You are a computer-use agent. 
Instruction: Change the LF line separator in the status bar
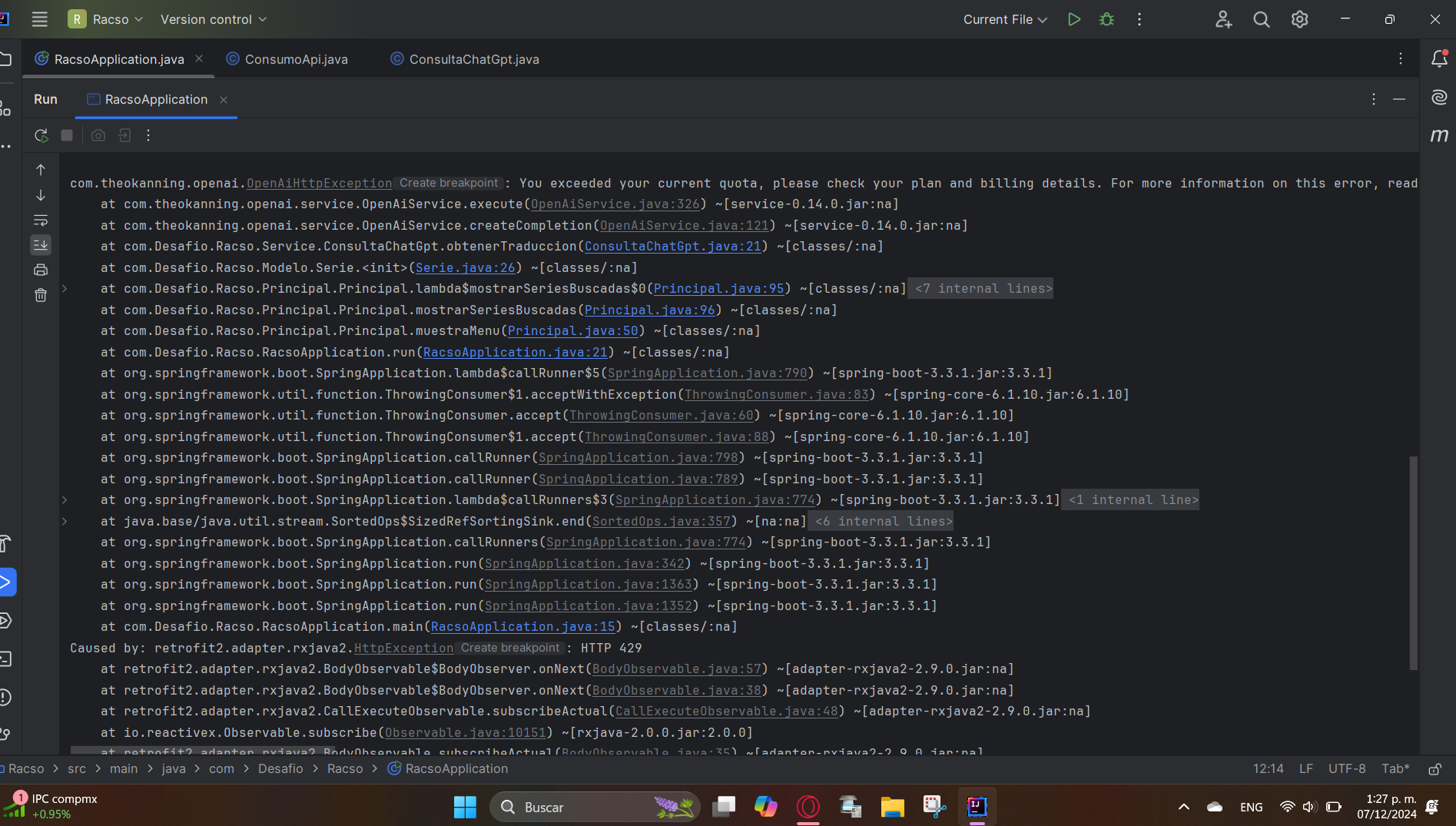click(1305, 769)
